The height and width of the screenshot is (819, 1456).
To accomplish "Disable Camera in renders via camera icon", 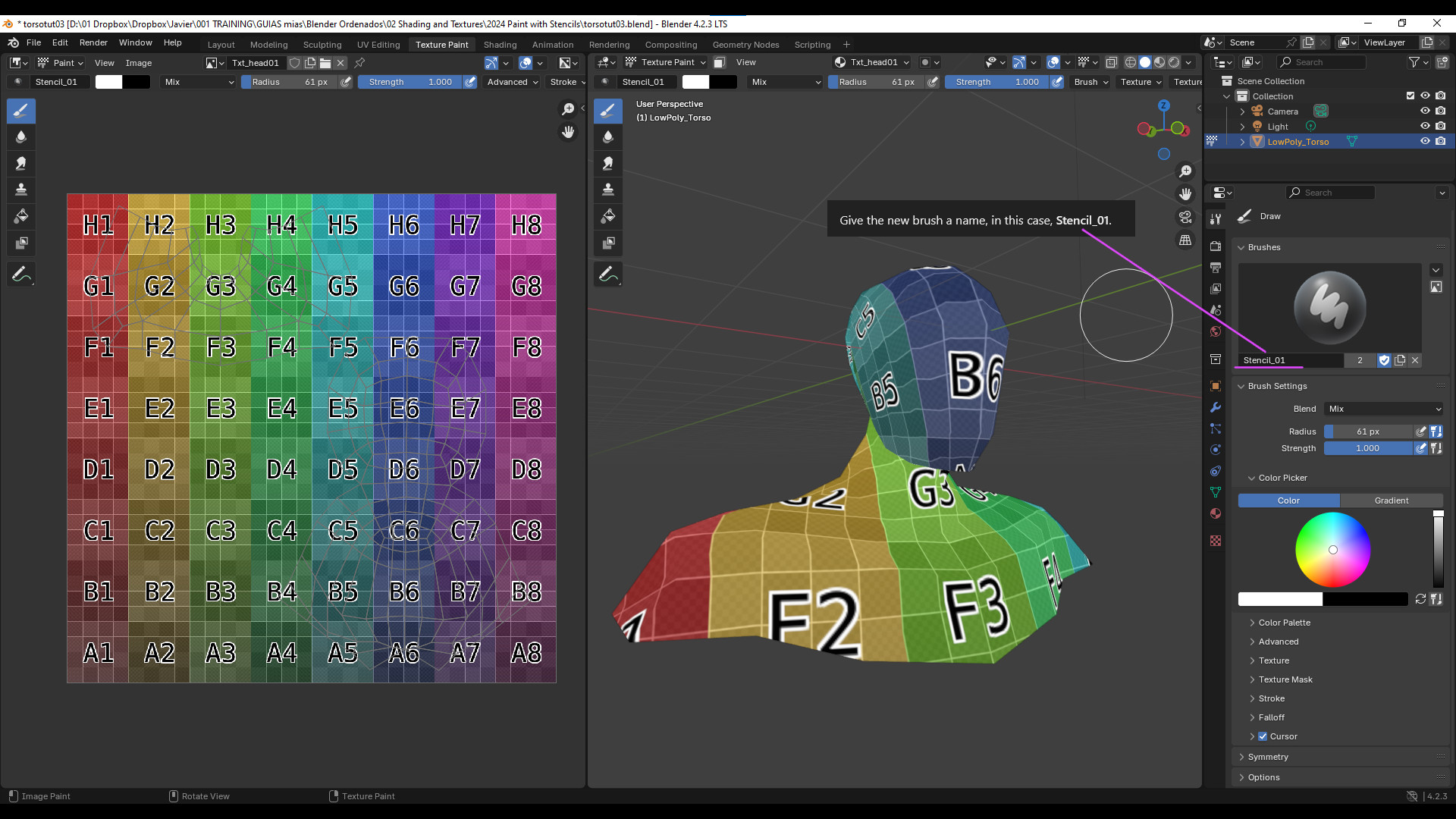I will click(x=1440, y=111).
